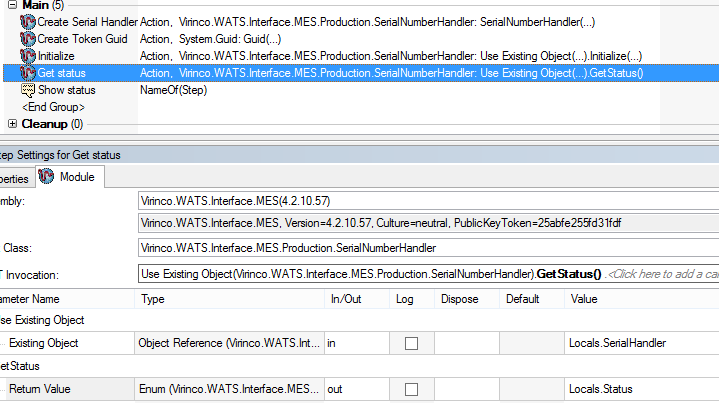Screen dimensions: 719x403
Task: Toggle Log checkbox for Existing Object
Action: [411, 343]
